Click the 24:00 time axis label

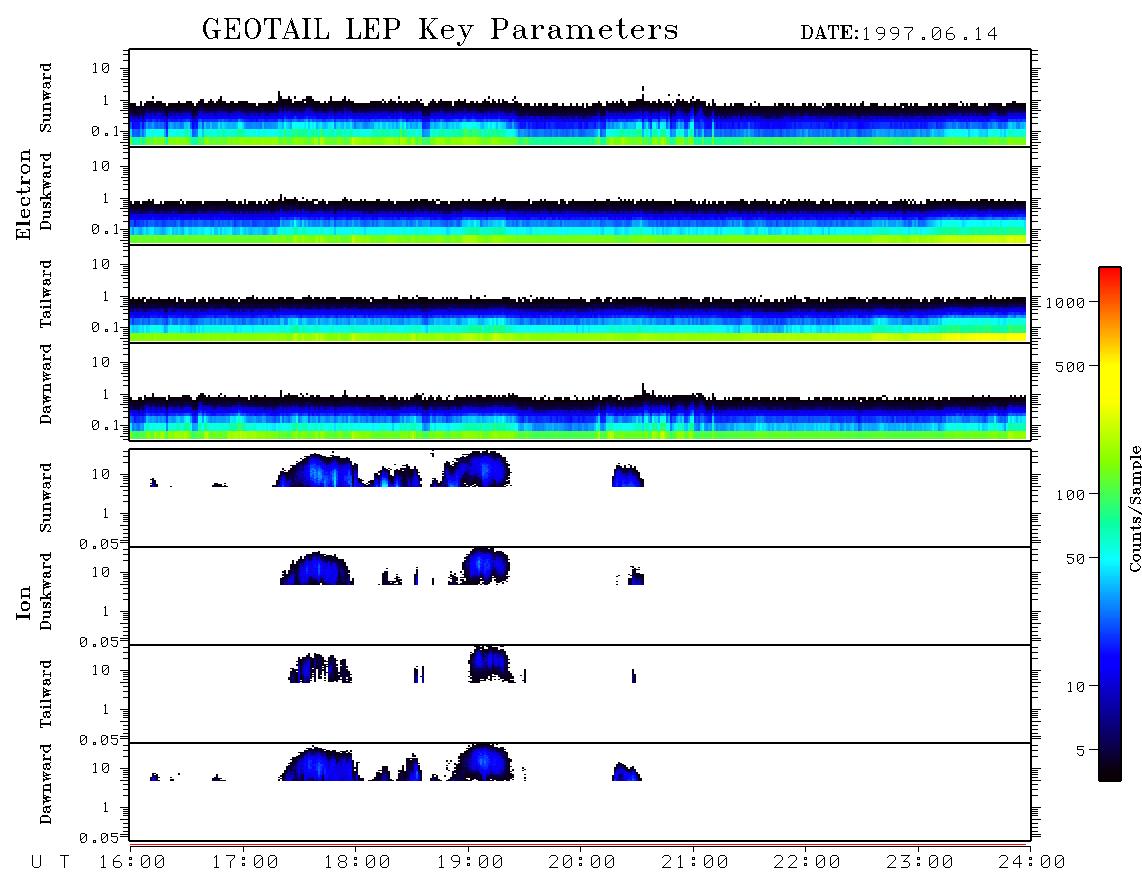click(1032, 863)
